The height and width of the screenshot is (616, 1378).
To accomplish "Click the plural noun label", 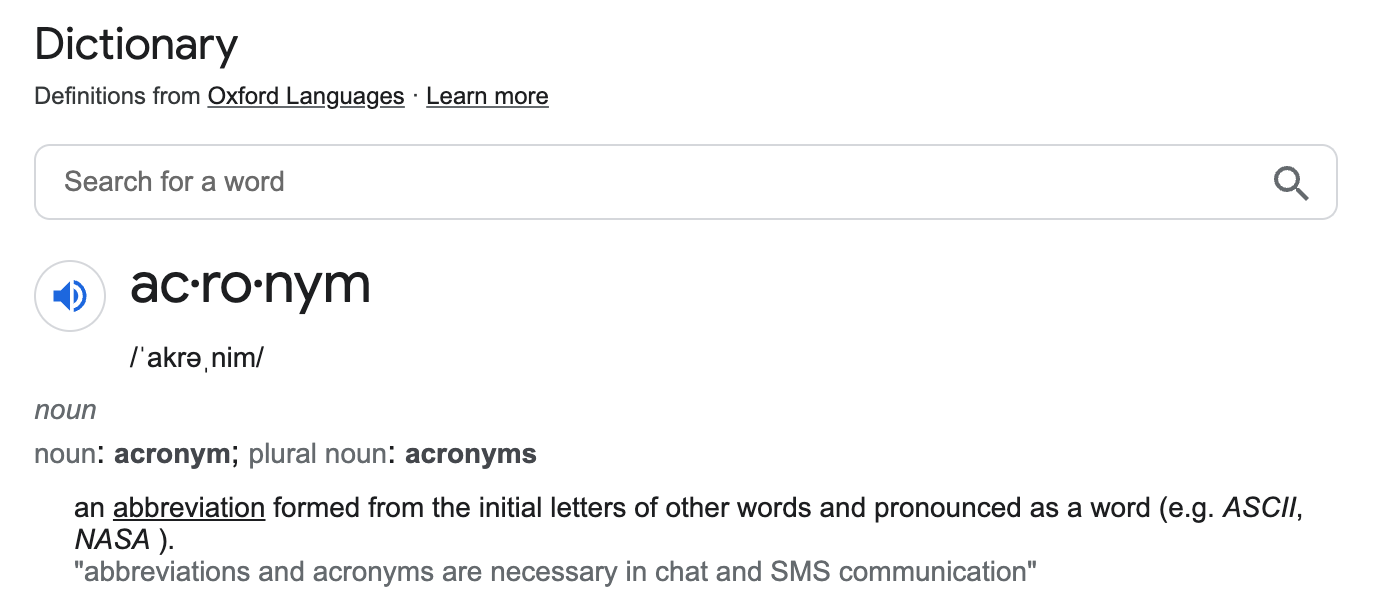I will (316, 454).
